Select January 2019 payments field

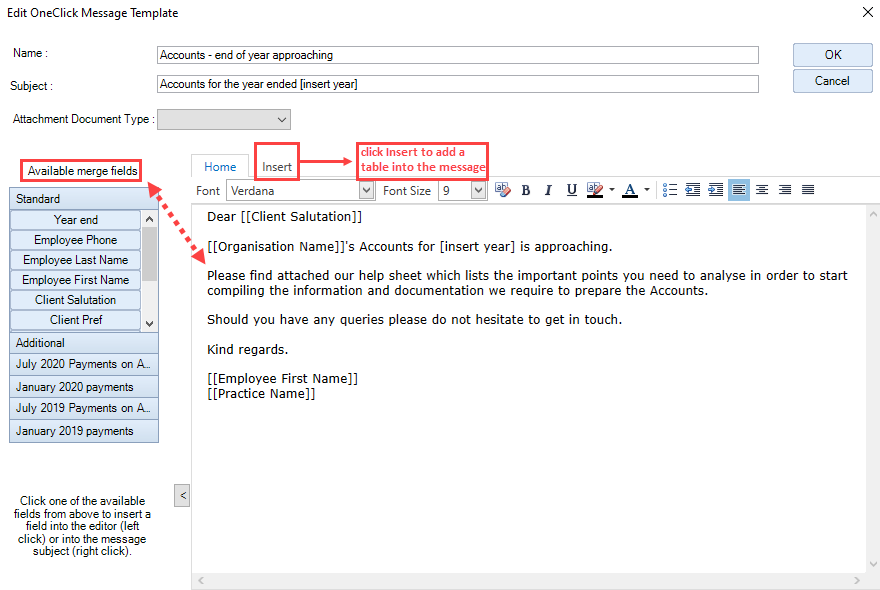tap(84, 431)
